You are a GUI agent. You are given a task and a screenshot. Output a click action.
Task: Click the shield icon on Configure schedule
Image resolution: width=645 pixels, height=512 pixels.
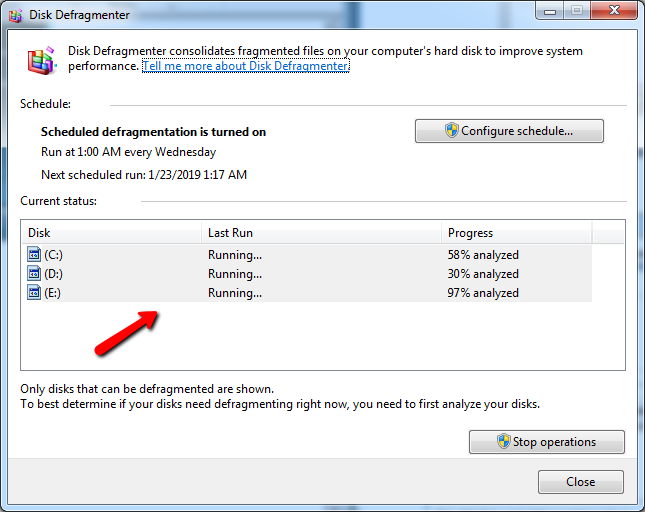click(451, 131)
